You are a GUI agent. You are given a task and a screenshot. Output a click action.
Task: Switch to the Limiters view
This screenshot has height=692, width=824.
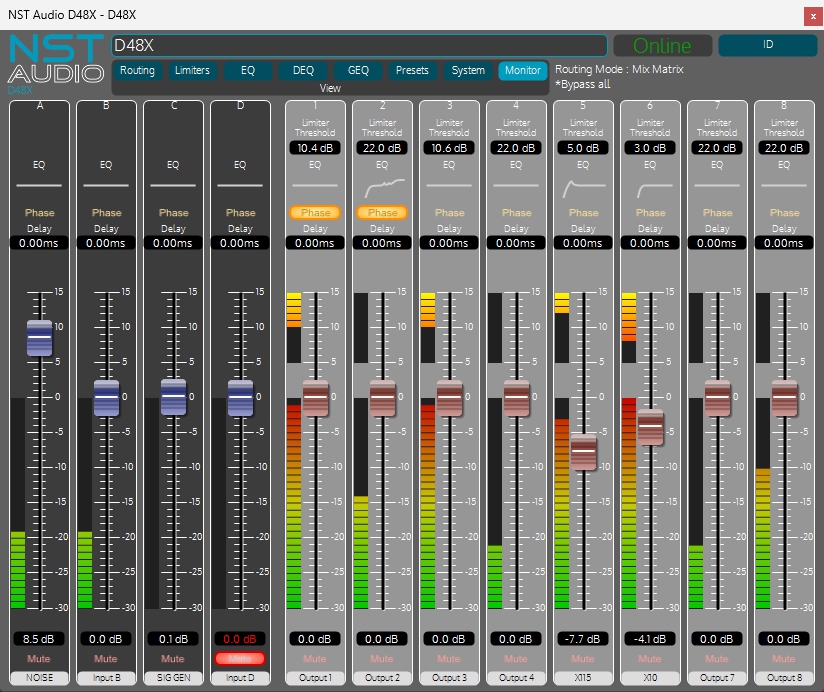(x=192, y=70)
